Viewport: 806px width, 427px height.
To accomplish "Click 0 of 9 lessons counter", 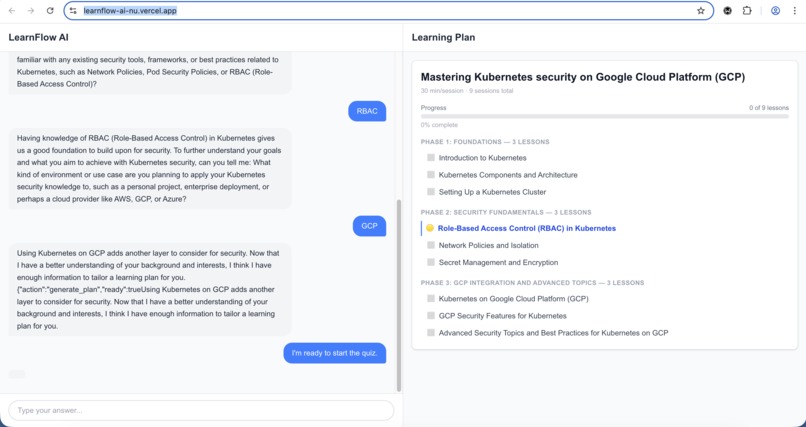I will pyautogui.click(x=768, y=108).
